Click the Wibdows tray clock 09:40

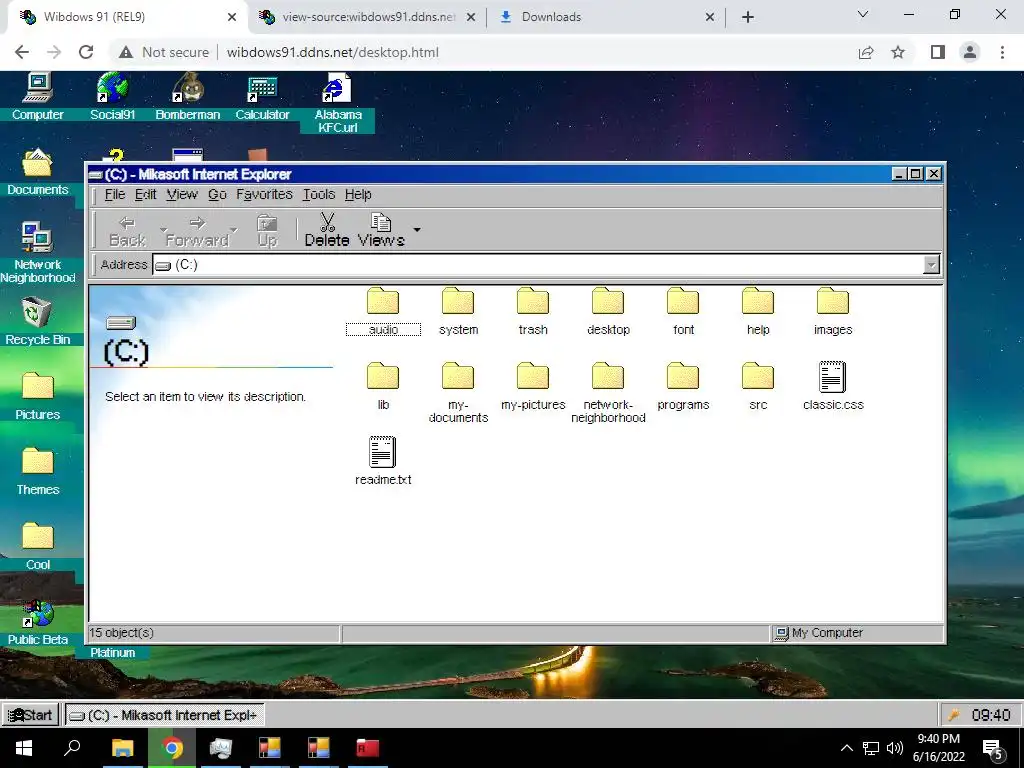[991, 715]
